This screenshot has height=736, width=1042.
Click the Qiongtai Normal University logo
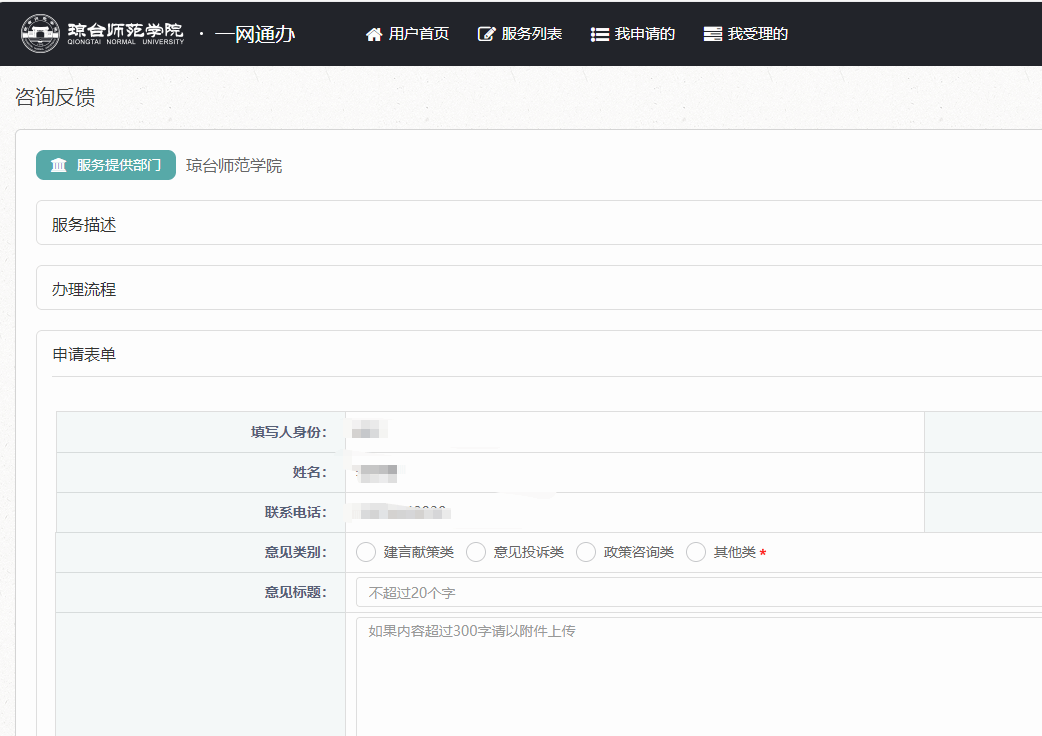(103, 33)
